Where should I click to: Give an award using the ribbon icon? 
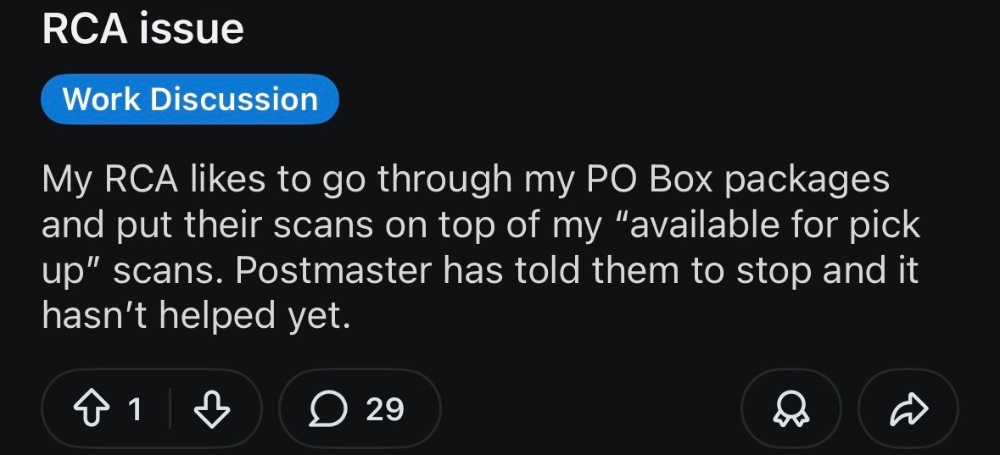pyautogui.click(x=790, y=409)
